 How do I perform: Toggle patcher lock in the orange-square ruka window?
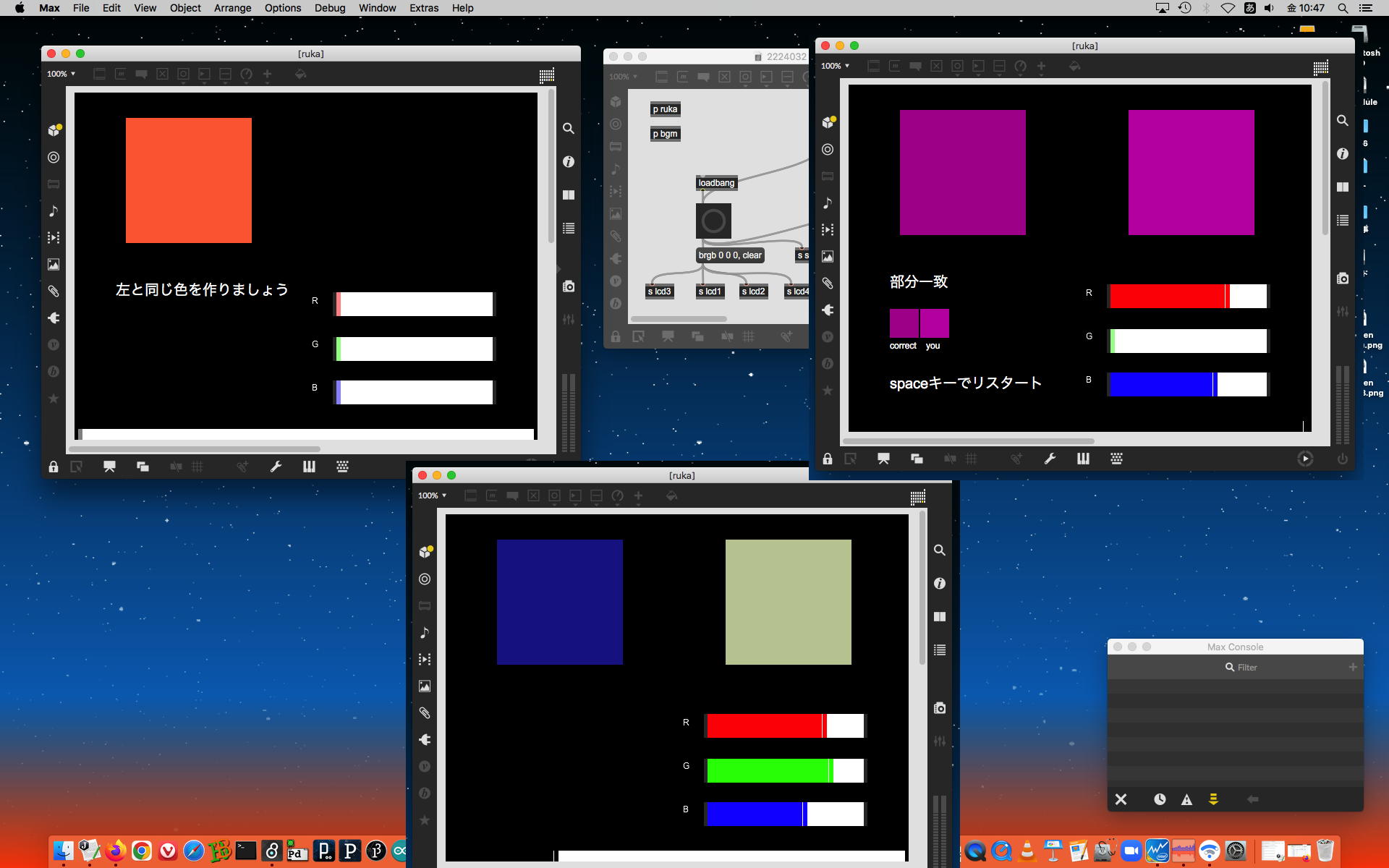coord(54,467)
